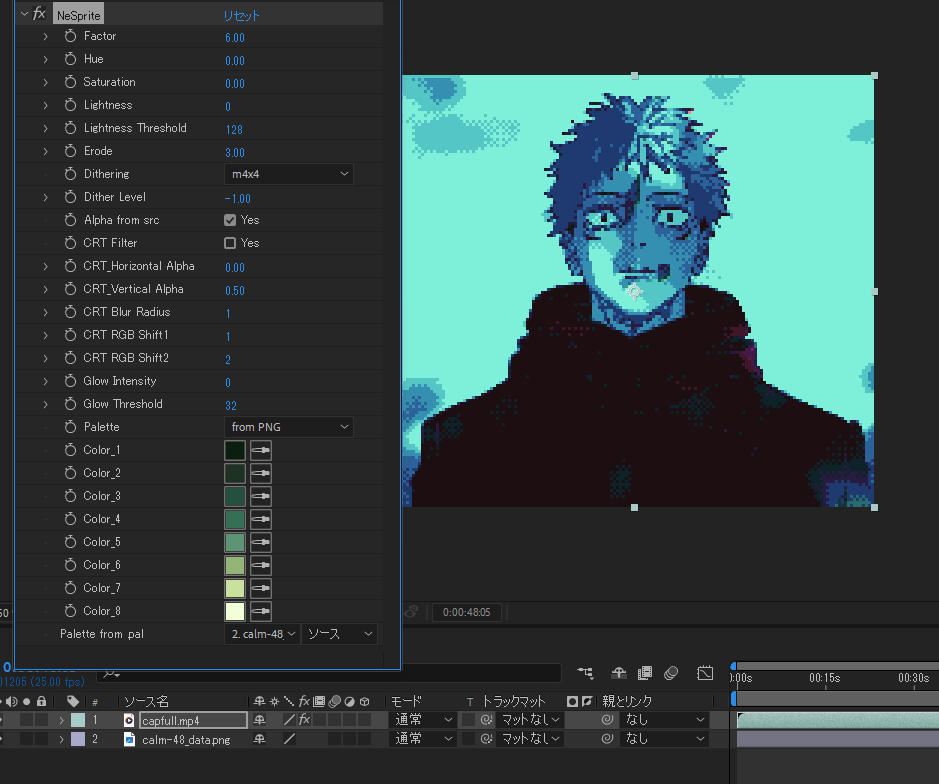
Task: Click the Color_3 eyedropper
Action: [261, 496]
